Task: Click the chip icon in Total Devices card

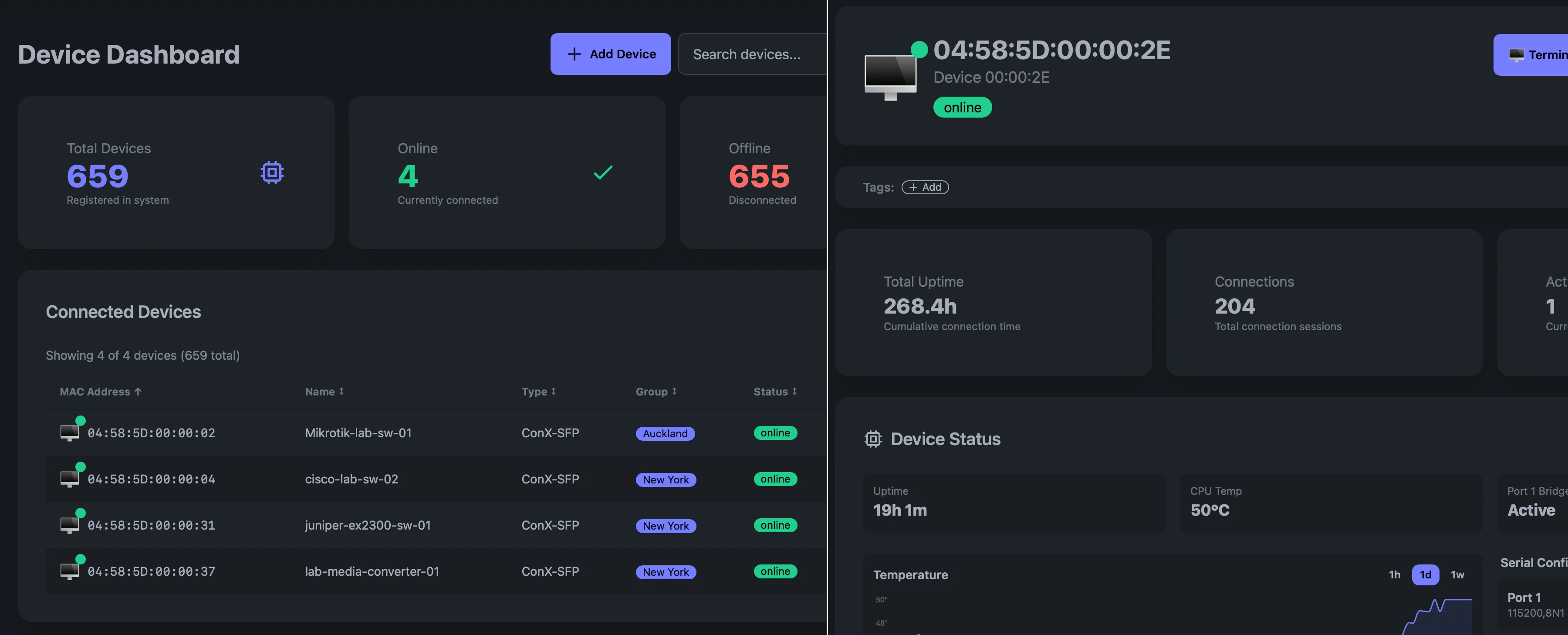Action: [x=272, y=173]
